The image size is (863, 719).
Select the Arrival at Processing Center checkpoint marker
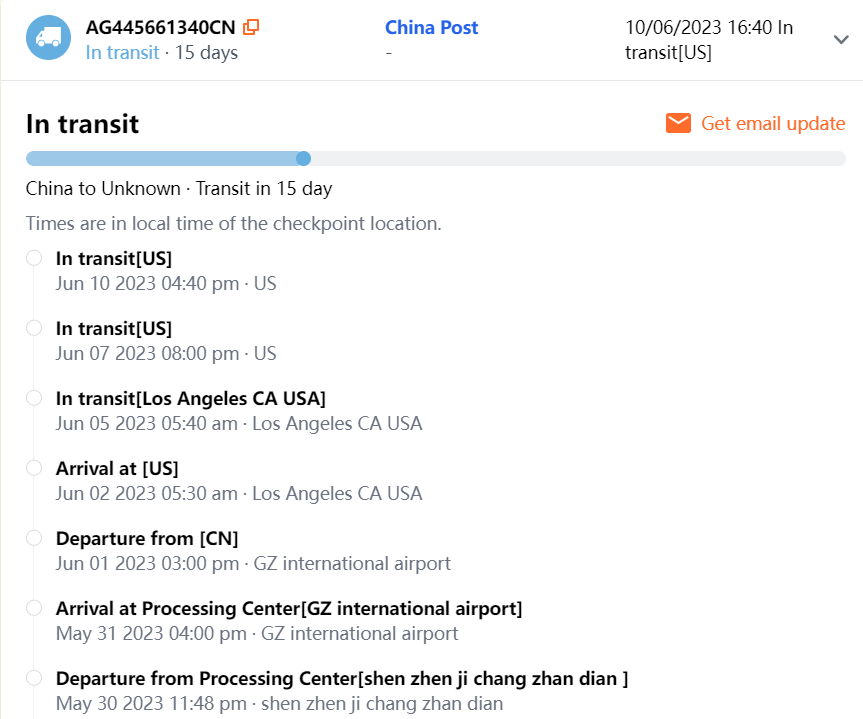click(x=34, y=608)
